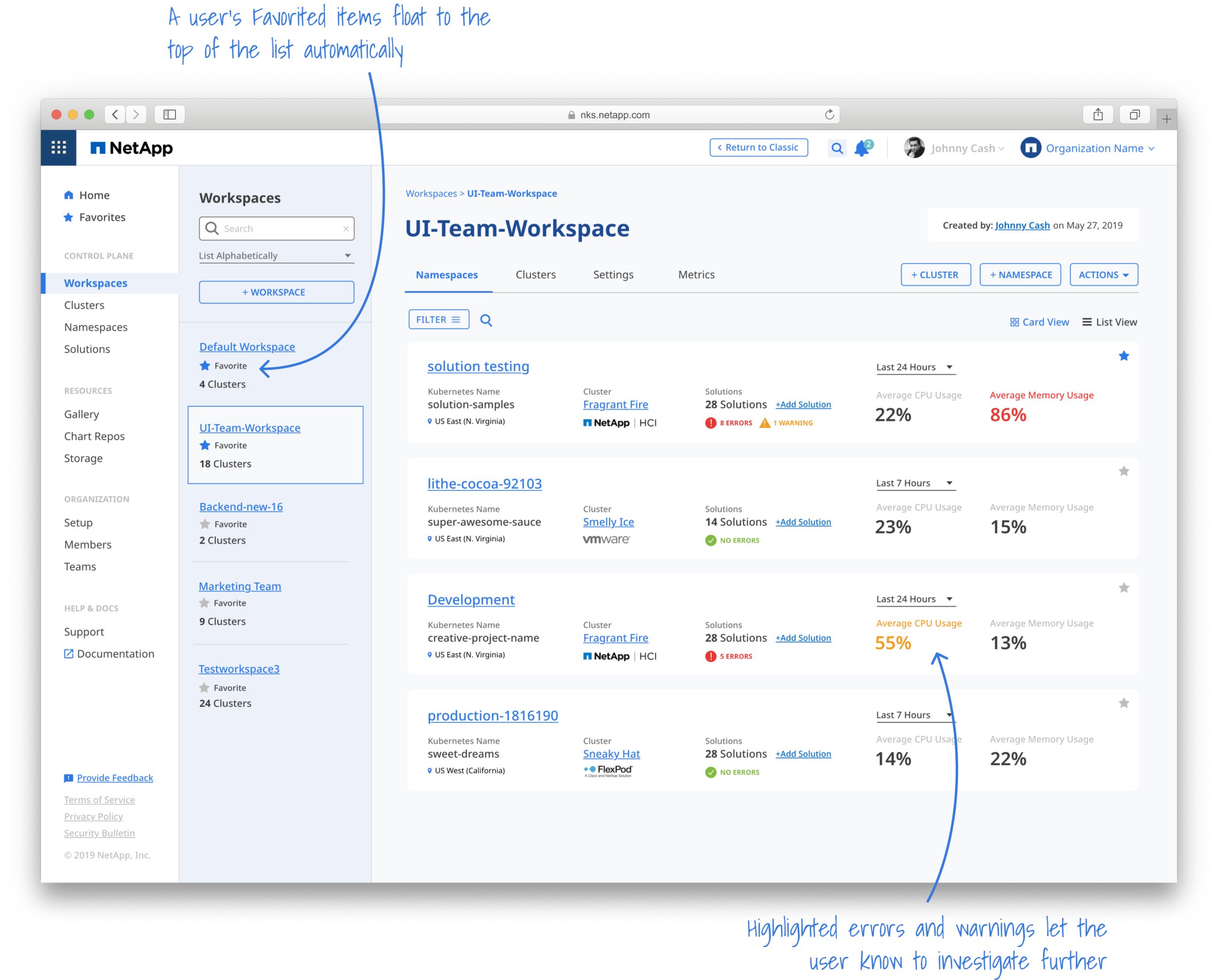Favorite the Development namespace star
The image size is (1218, 980).
pyautogui.click(x=1123, y=588)
